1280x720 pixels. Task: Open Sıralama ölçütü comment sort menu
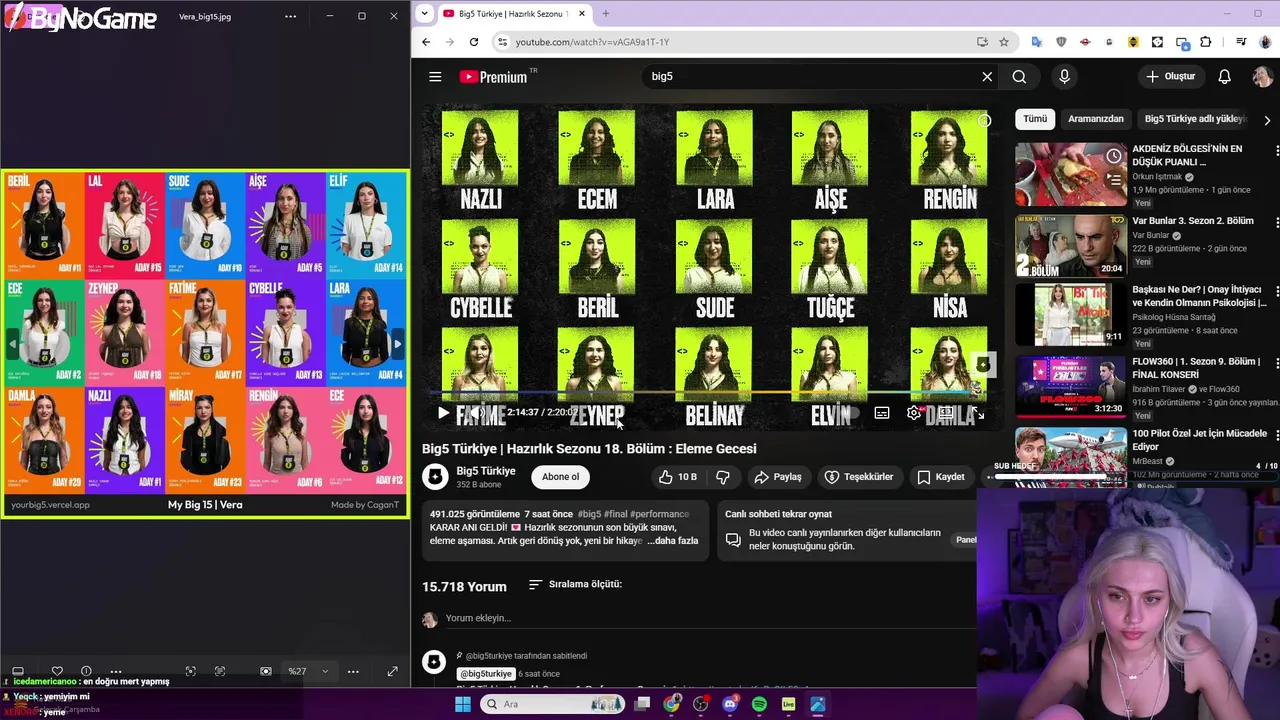[575, 584]
